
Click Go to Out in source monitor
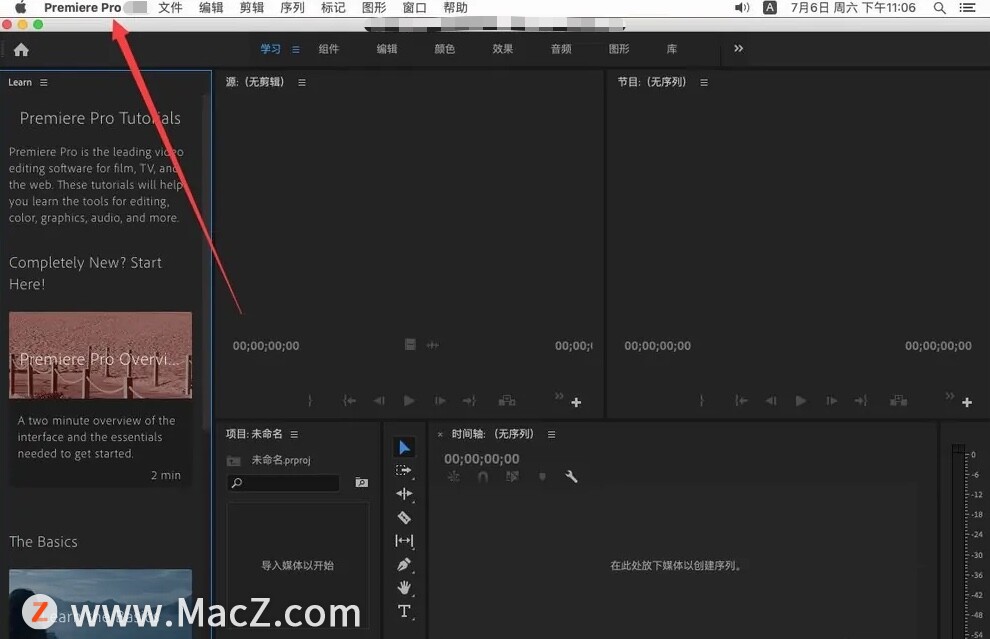click(470, 400)
